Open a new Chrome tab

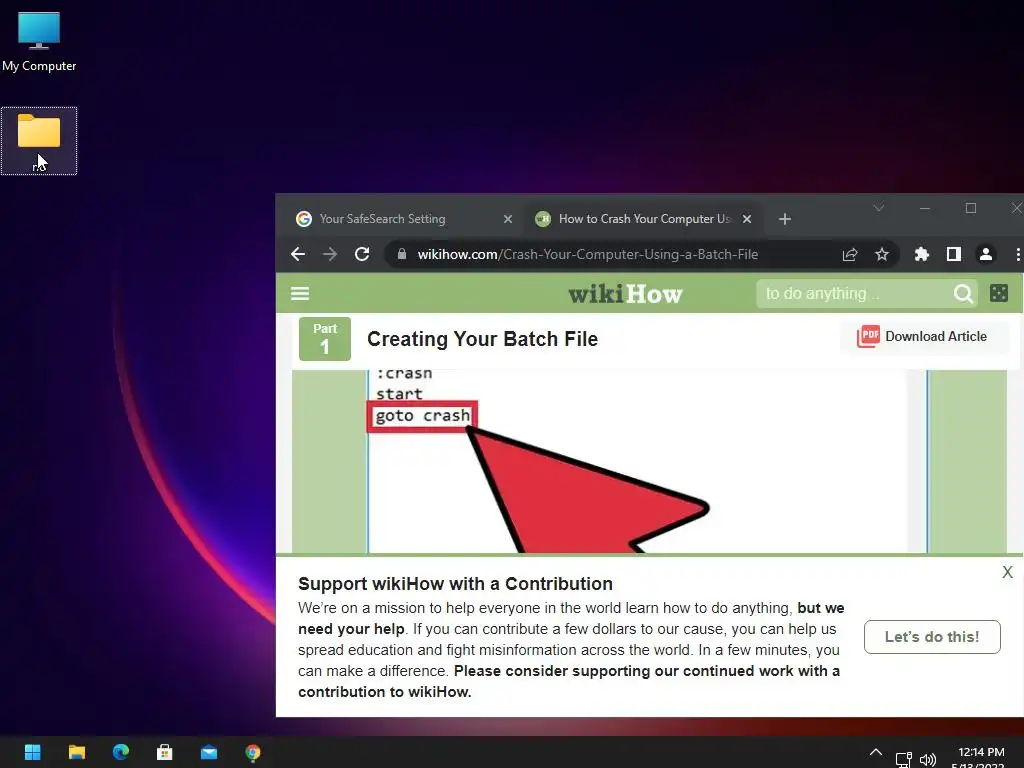[x=785, y=219]
